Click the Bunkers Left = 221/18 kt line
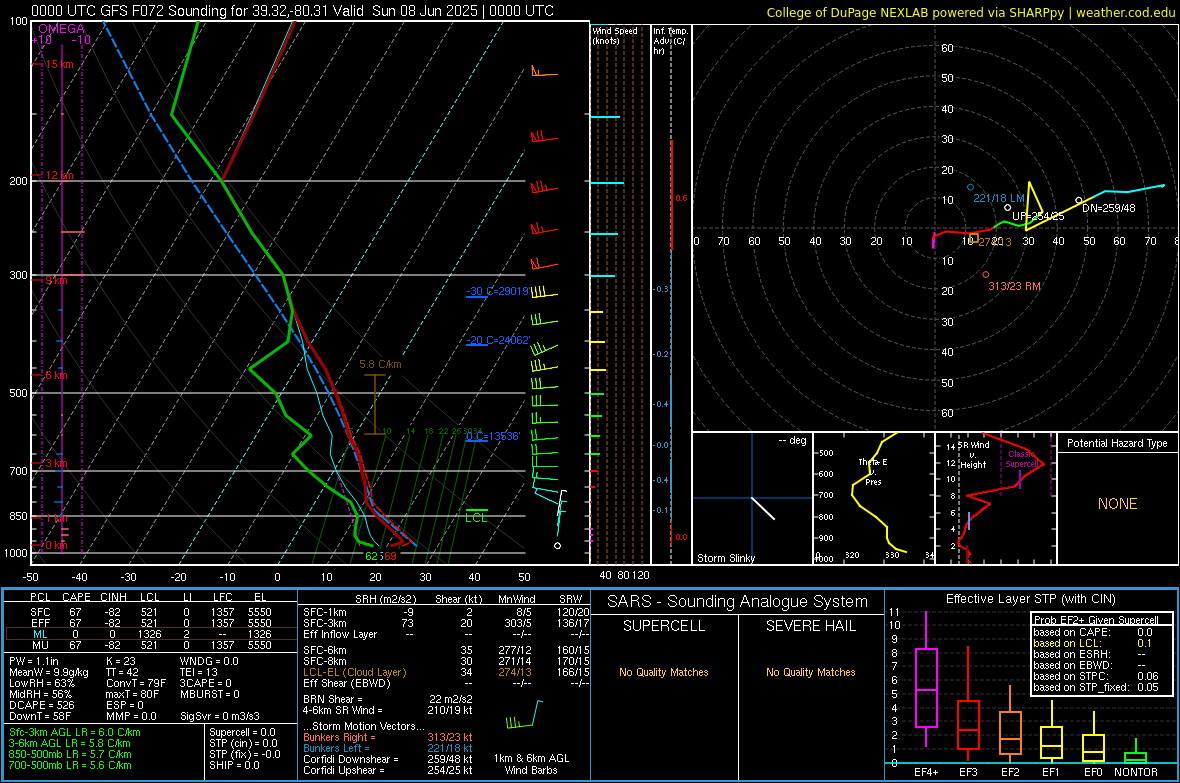Screen dimensions: 1180x783 [388, 748]
